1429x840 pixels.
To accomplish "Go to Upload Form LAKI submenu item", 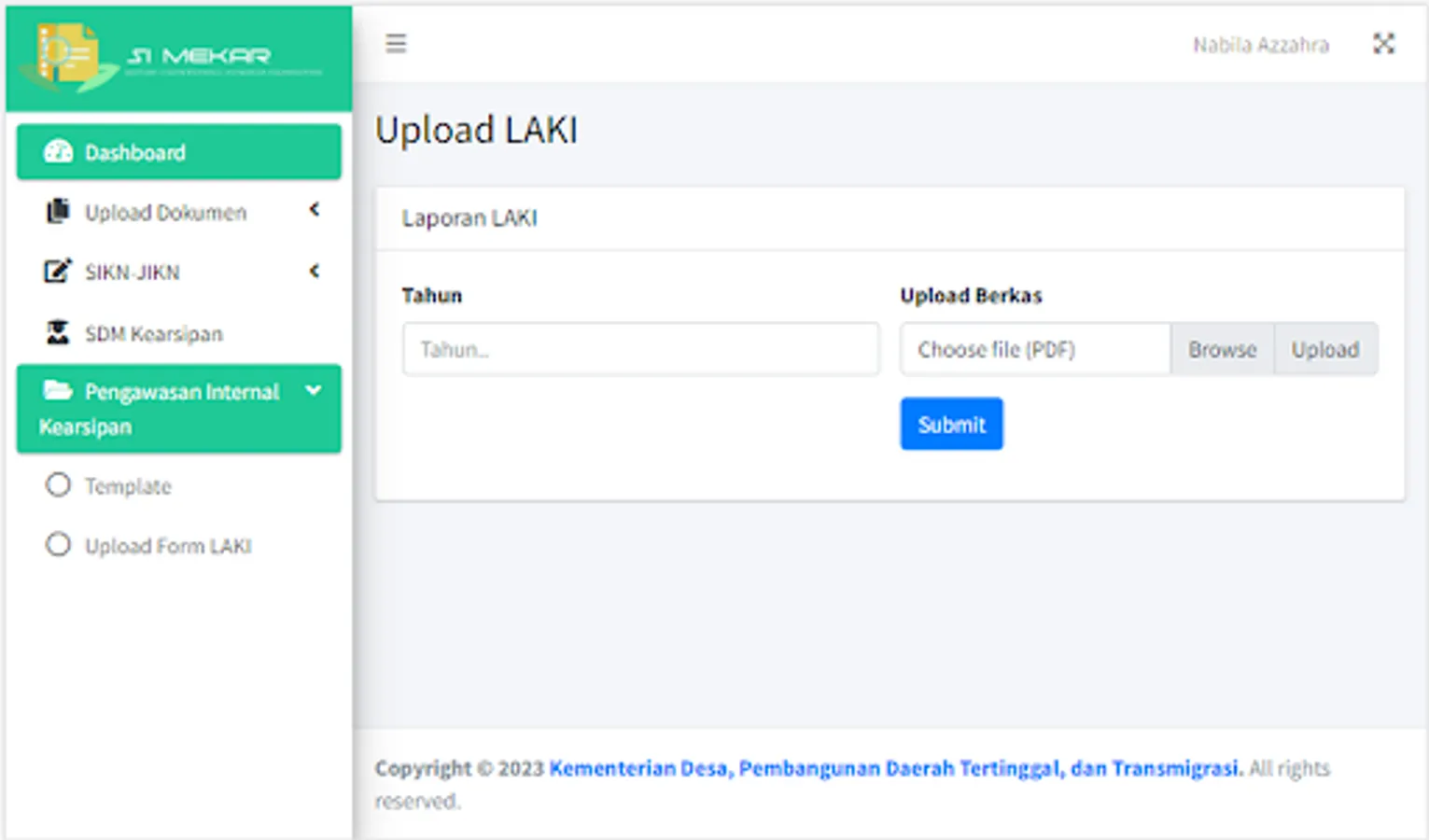I will click(x=179, y=546).
